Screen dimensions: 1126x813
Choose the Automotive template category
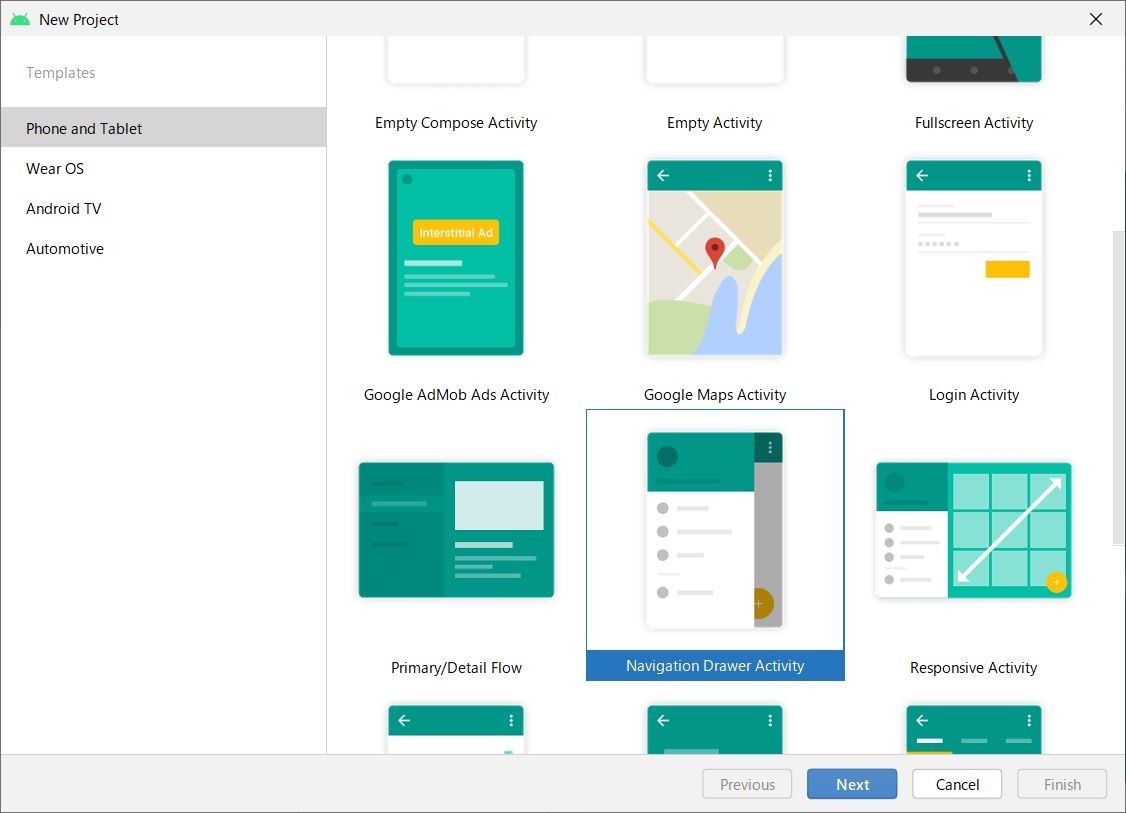click(163, 249)
